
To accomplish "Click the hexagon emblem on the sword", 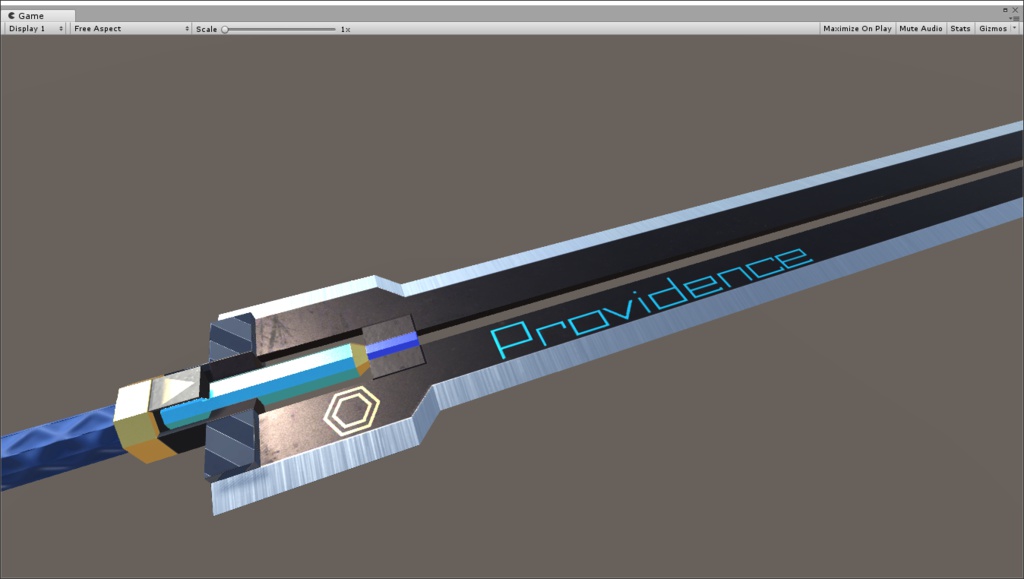I will (351, 411).
